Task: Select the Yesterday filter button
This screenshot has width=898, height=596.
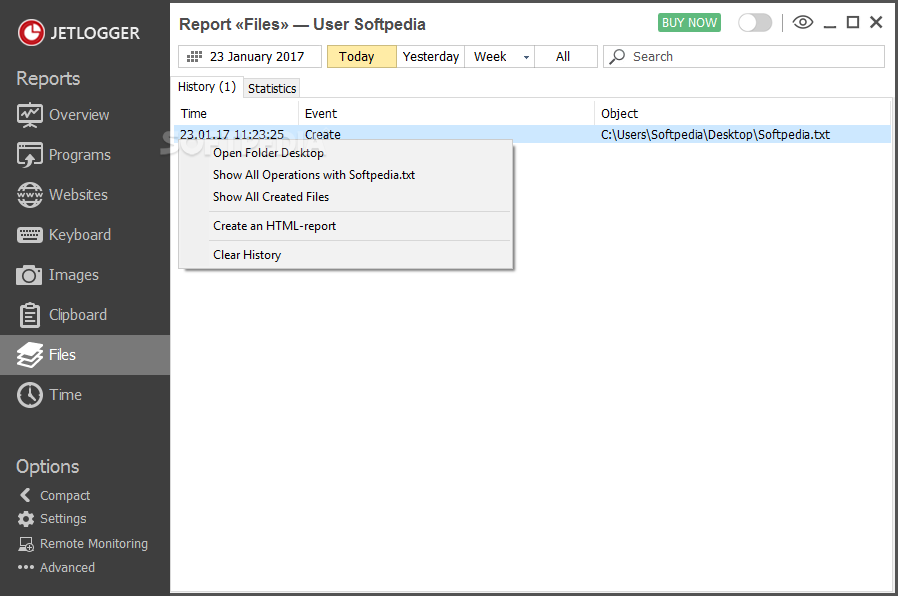Action: (x=431, y=56)
